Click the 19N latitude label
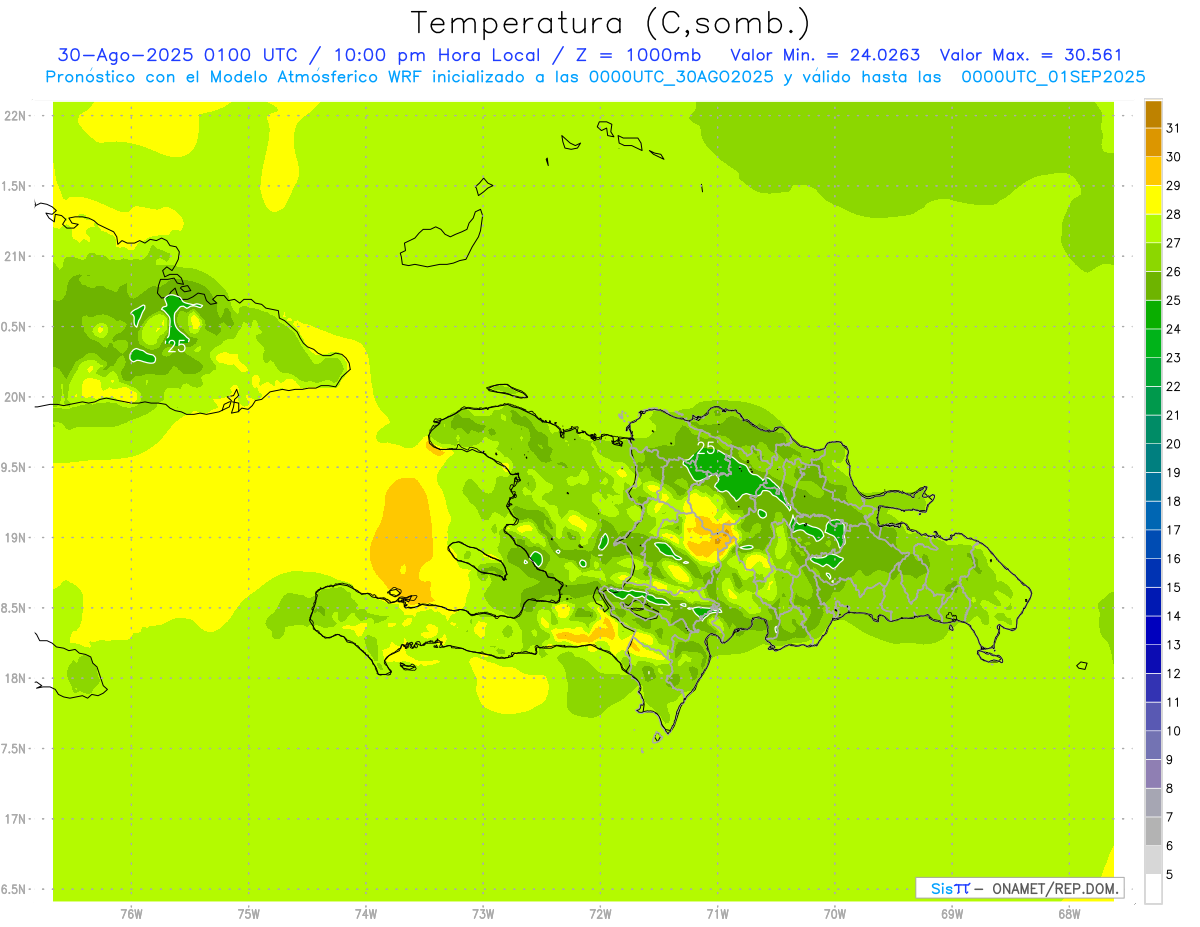This screenshot has width=1200, height=927. (15, 538)
